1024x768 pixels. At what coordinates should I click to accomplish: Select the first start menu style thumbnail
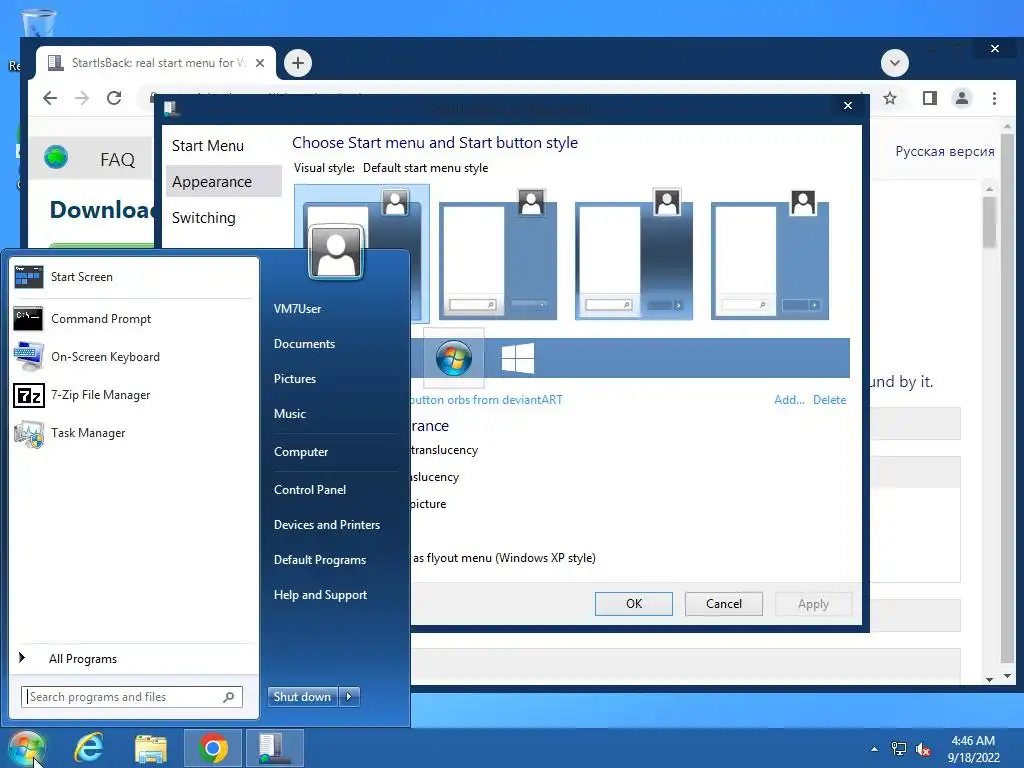click(x=362, y=253)
